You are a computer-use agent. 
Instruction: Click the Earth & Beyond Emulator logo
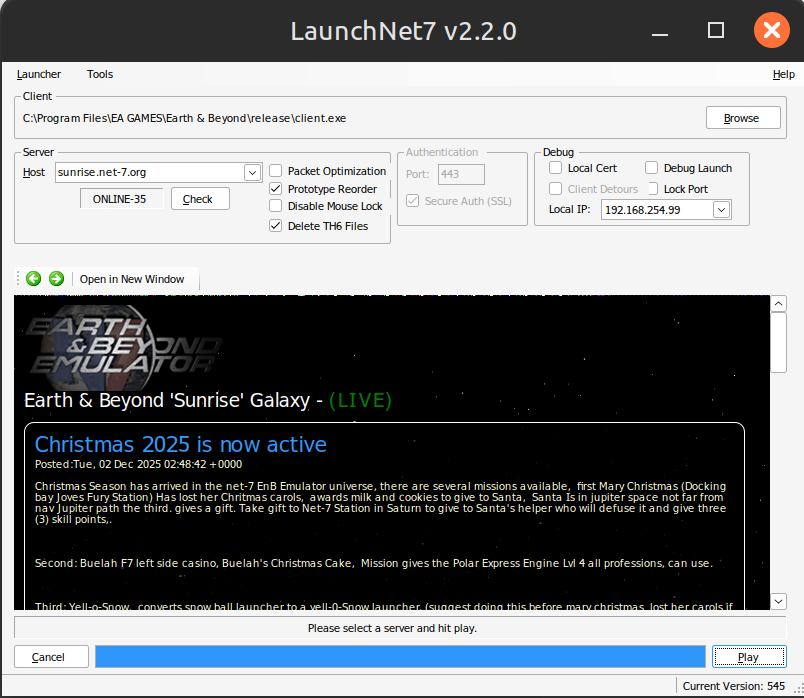pos(123,348)
